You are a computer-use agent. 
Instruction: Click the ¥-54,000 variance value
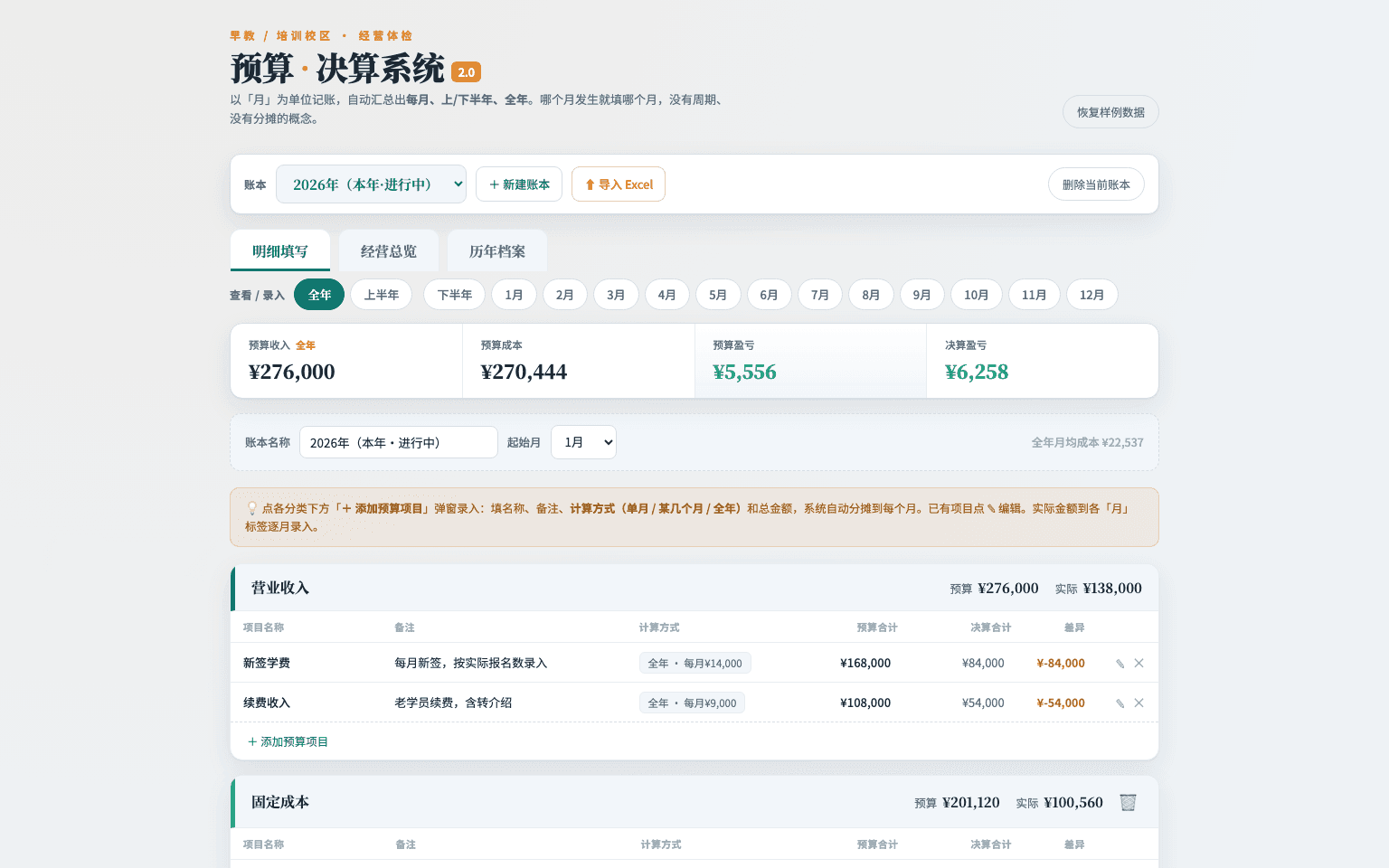click(1061, 703)
